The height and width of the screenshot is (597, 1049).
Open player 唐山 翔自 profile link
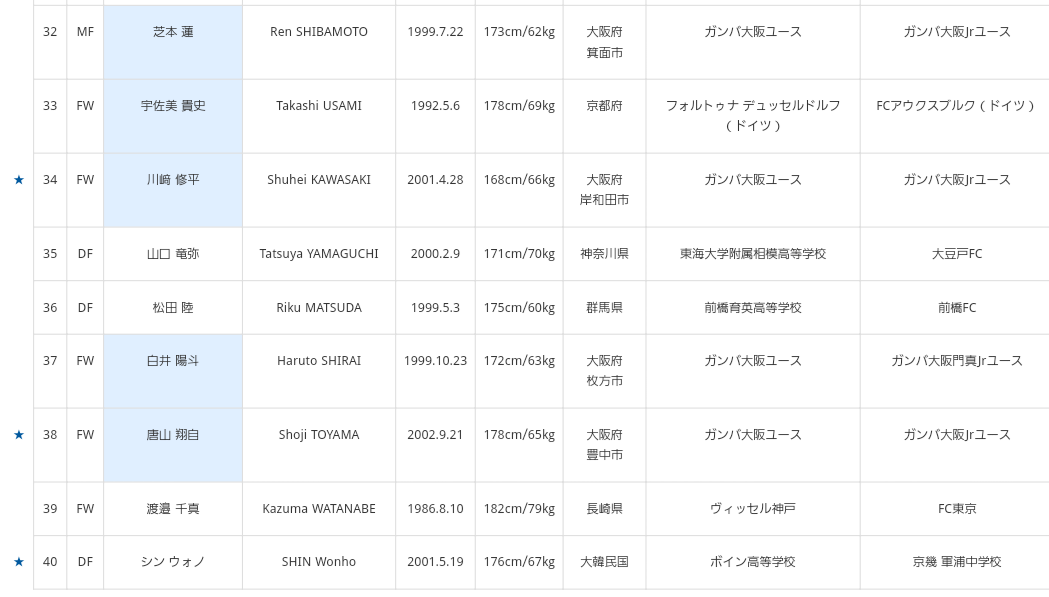(x=173, y=435)
